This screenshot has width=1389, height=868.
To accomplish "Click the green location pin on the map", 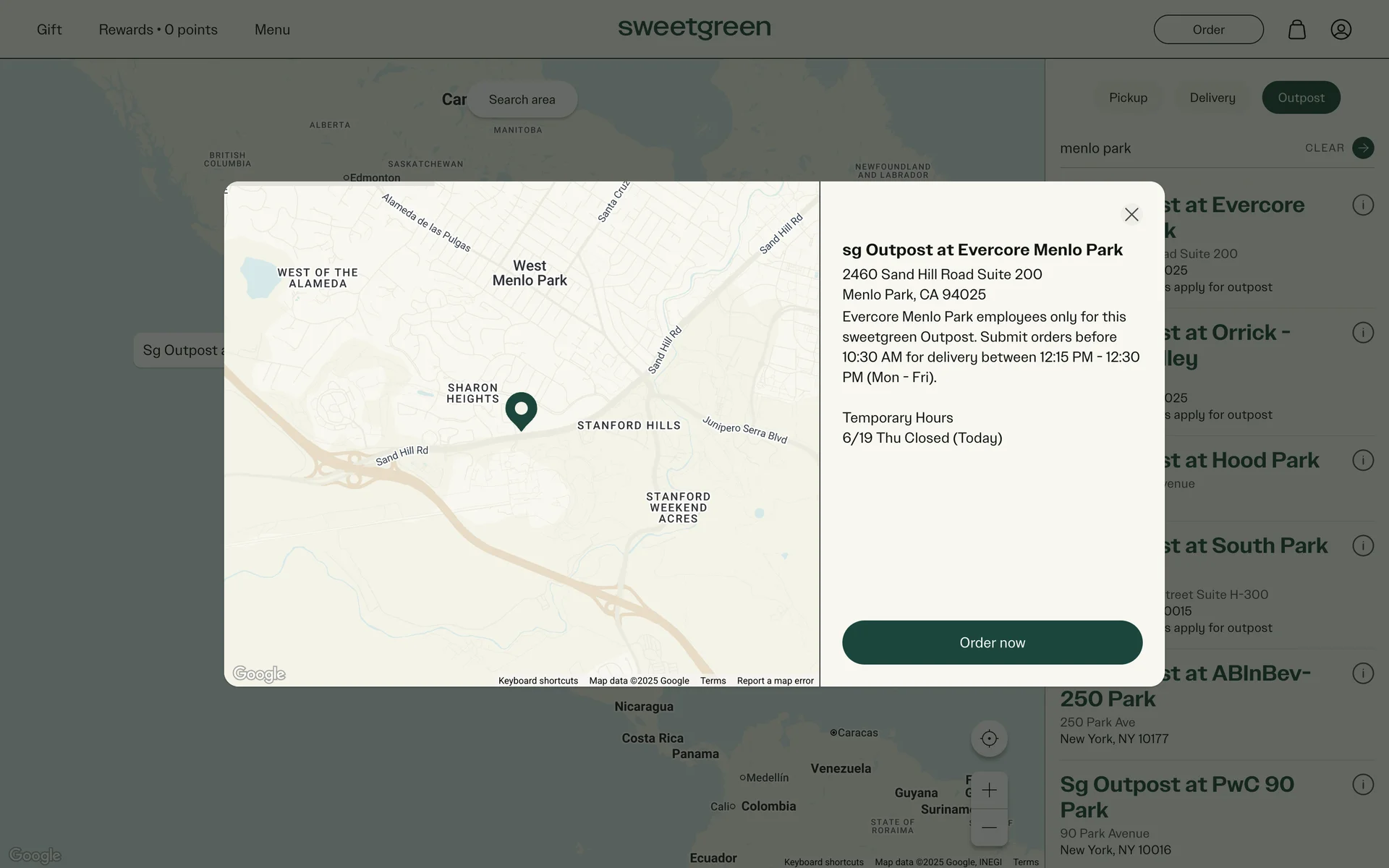I will (521, 409).
